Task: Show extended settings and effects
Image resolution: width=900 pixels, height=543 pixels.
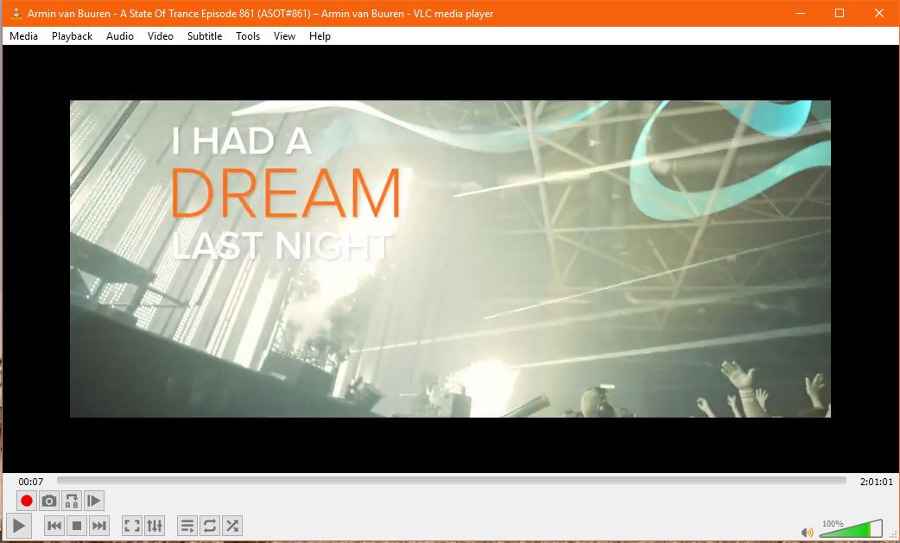Action: [154, 525]
